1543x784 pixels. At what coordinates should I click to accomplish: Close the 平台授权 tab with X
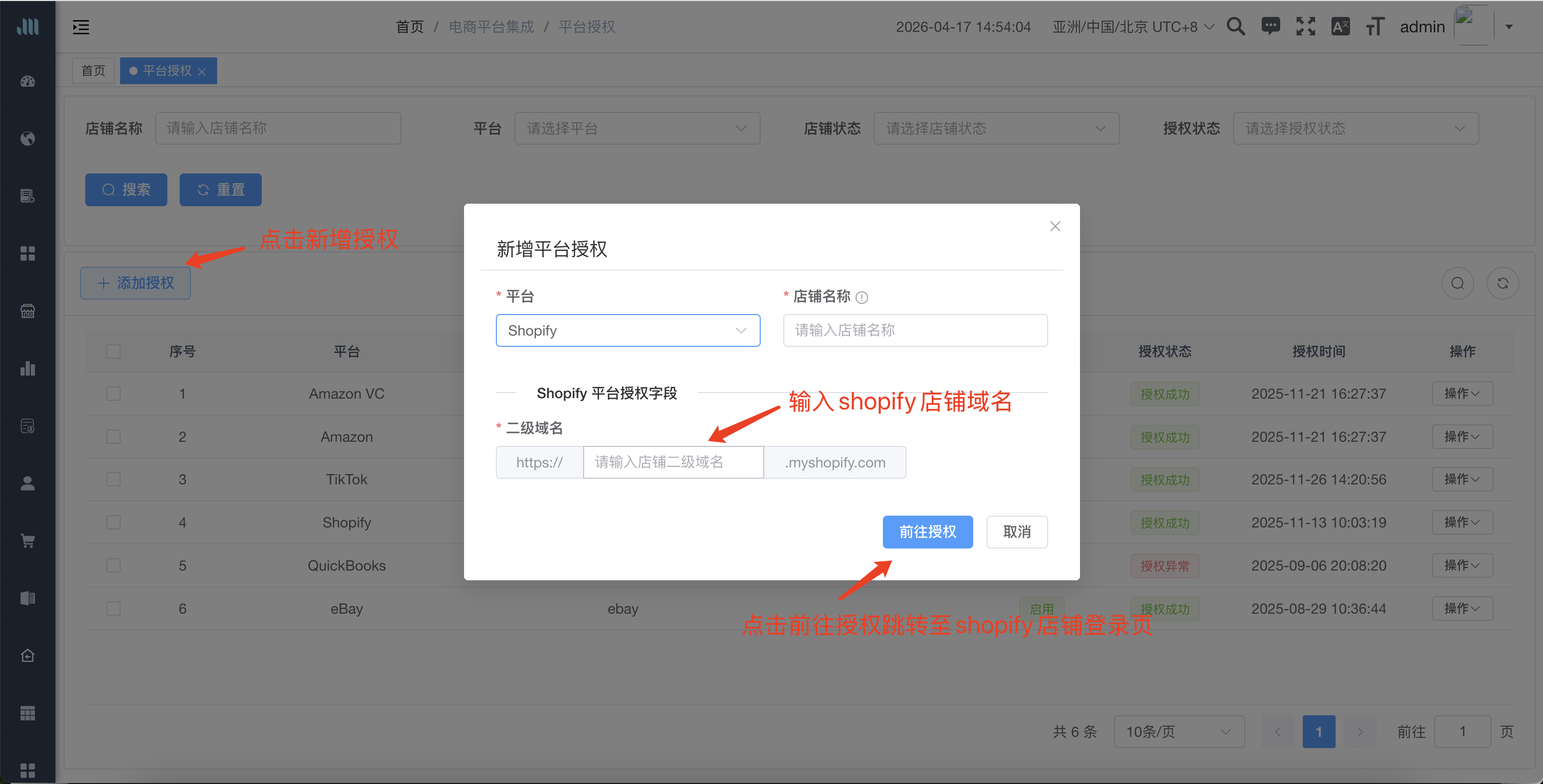[x=202, y=71]
